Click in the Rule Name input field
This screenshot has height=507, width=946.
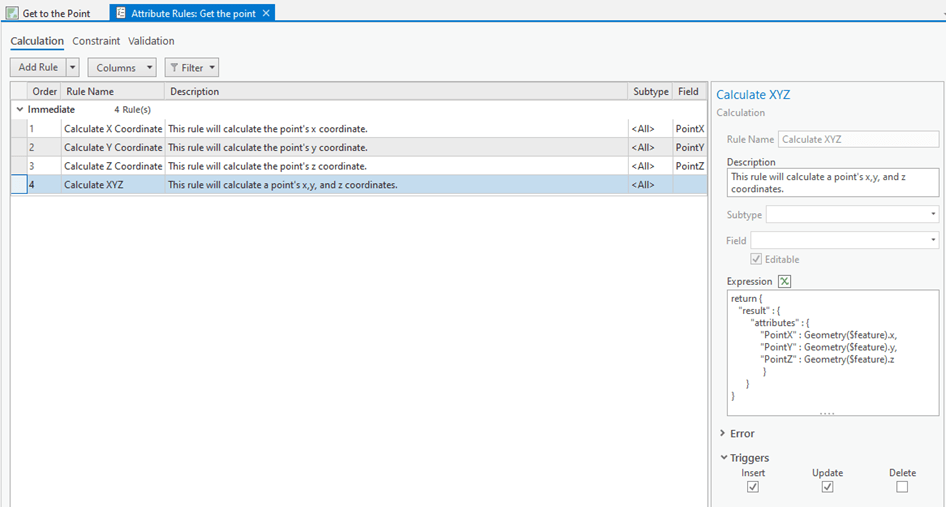pyautogui.click(x=858, y=139)
